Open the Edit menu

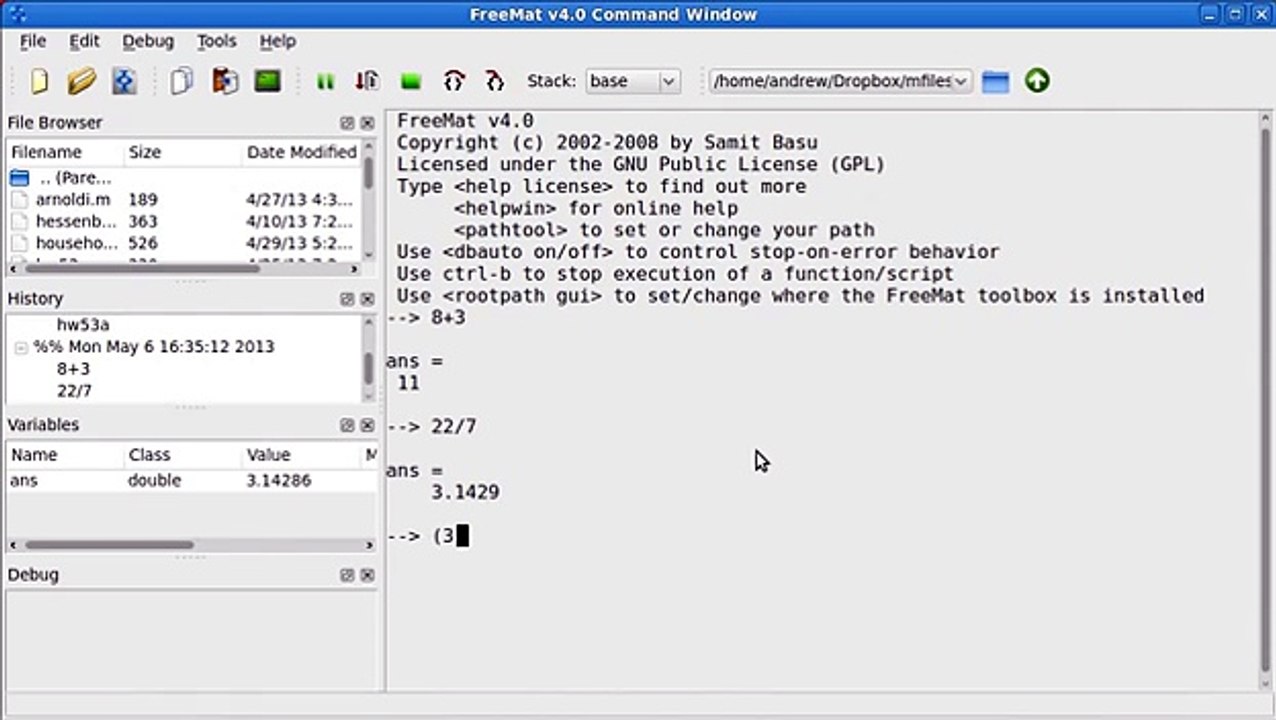pyautogui.click(x=84, y=41)
